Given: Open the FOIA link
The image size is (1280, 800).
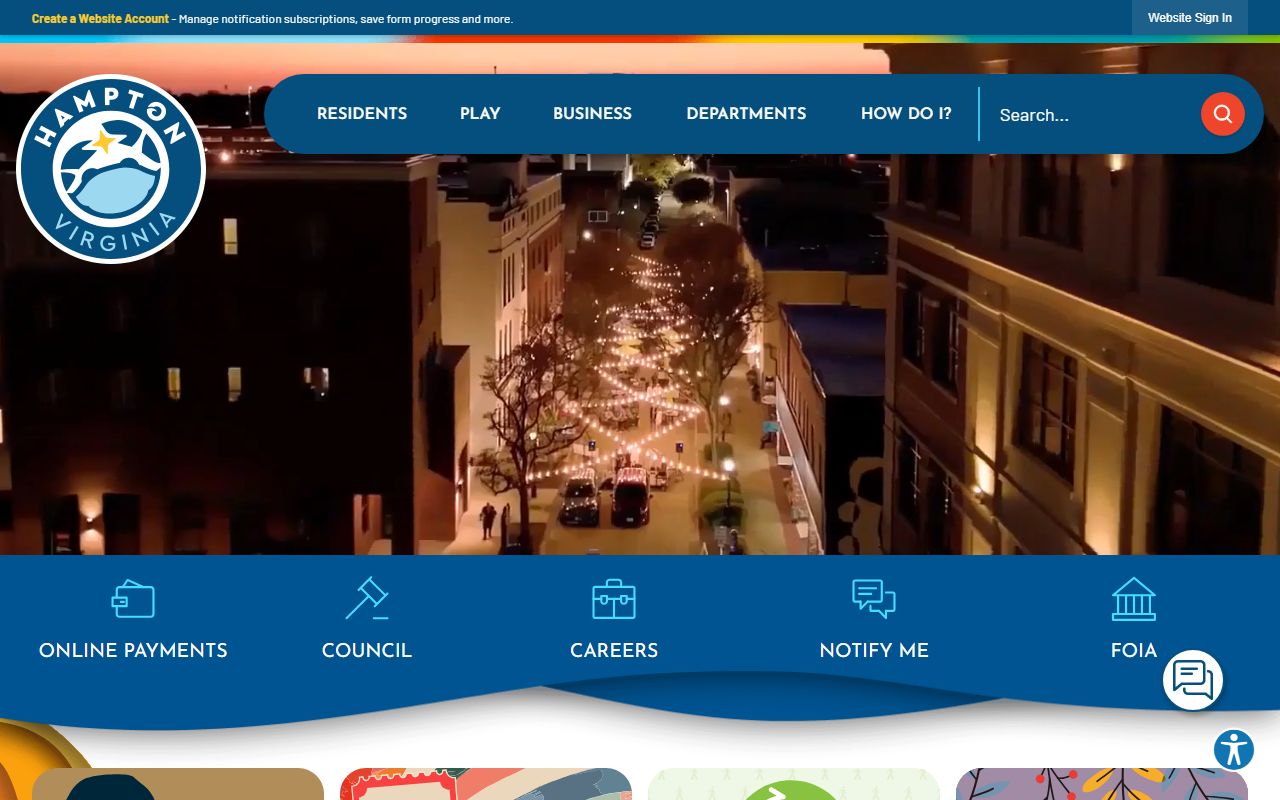Looking at the screenshot, I should pyautogui.click(x=1134, y=650).
